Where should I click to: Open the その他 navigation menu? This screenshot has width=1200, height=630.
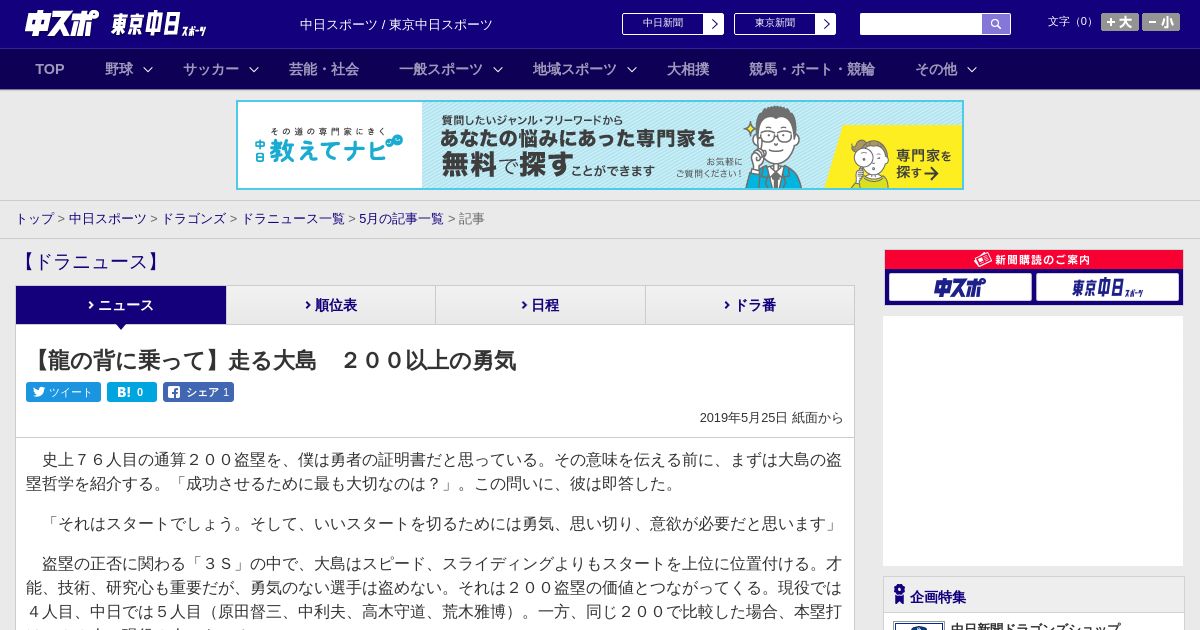coord(936,69)
